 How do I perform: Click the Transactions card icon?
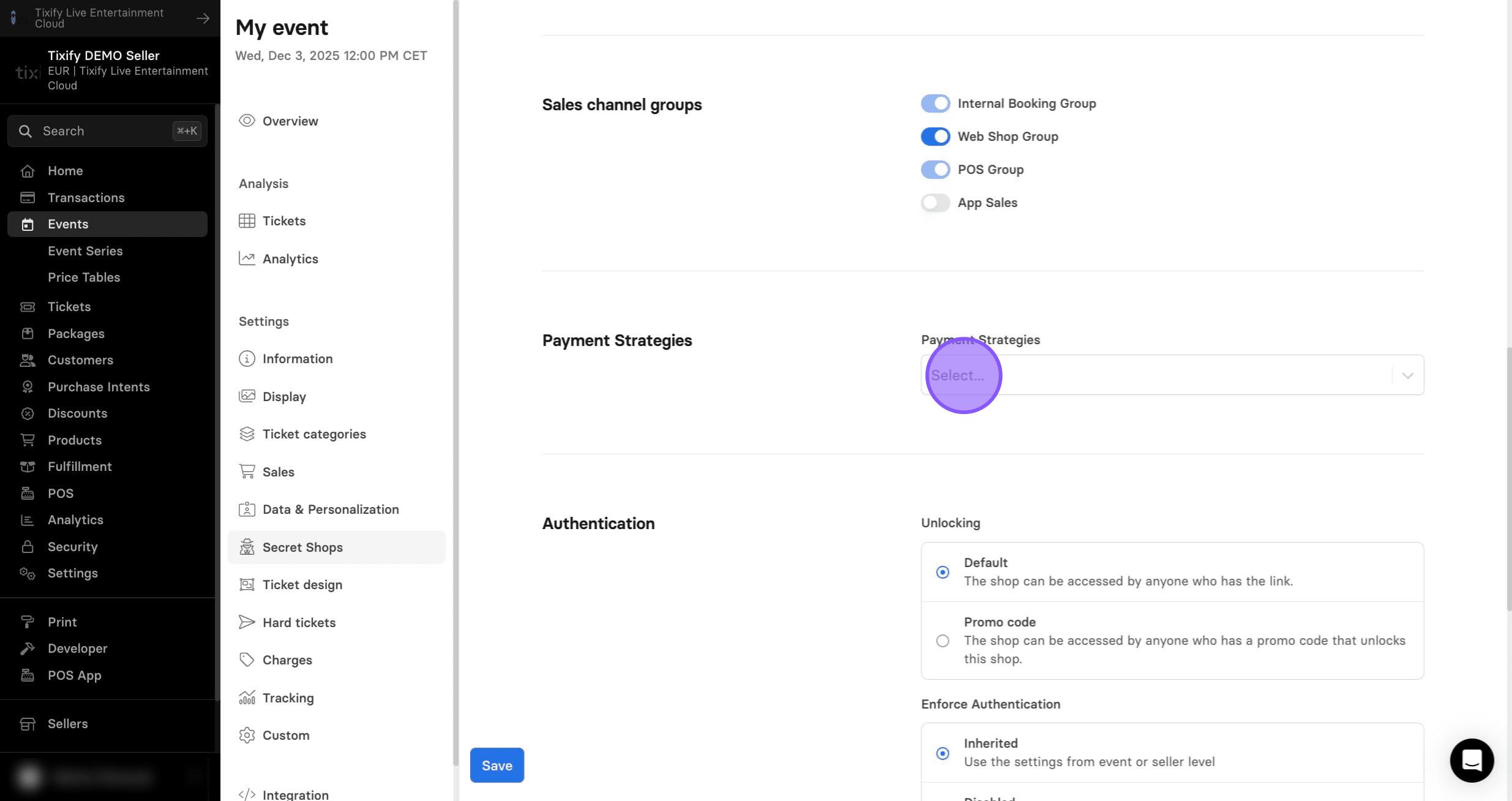(28, 198)
